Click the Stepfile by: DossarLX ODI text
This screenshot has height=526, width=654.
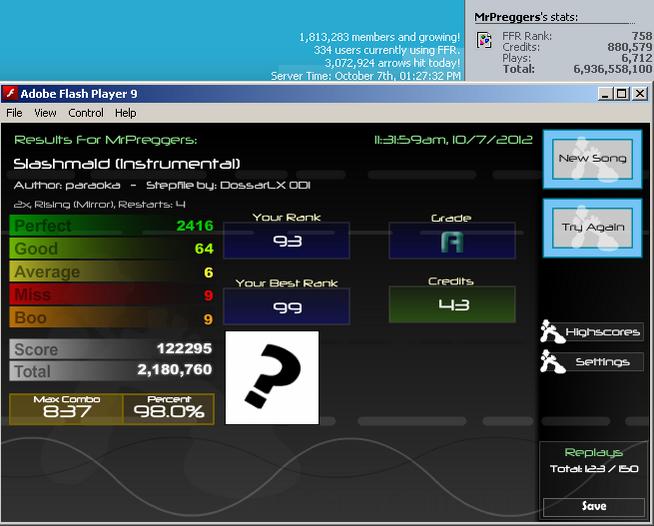pos(228,185)
